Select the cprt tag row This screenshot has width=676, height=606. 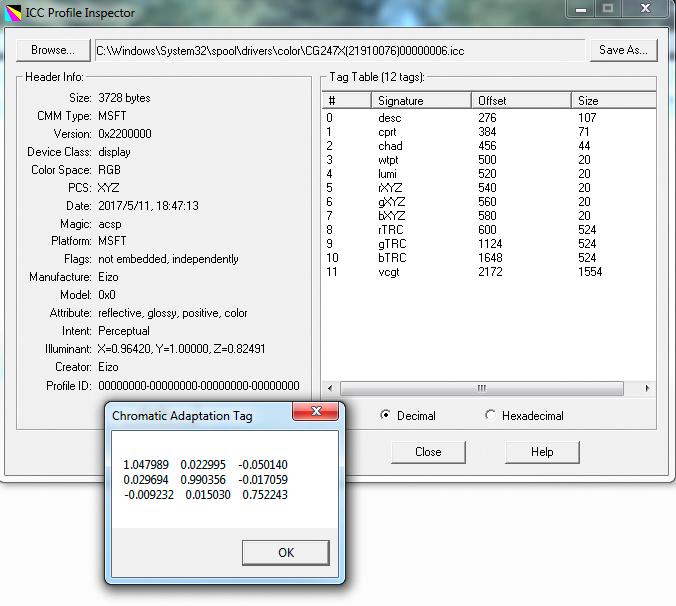(489, 132)
